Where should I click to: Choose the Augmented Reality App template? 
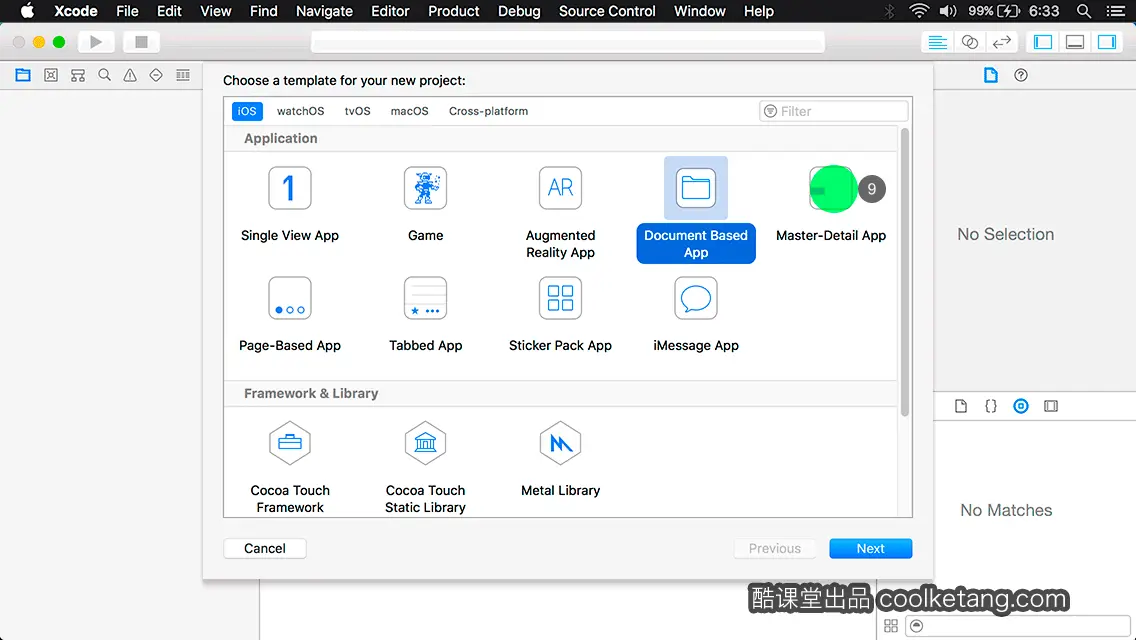point(560,212)
